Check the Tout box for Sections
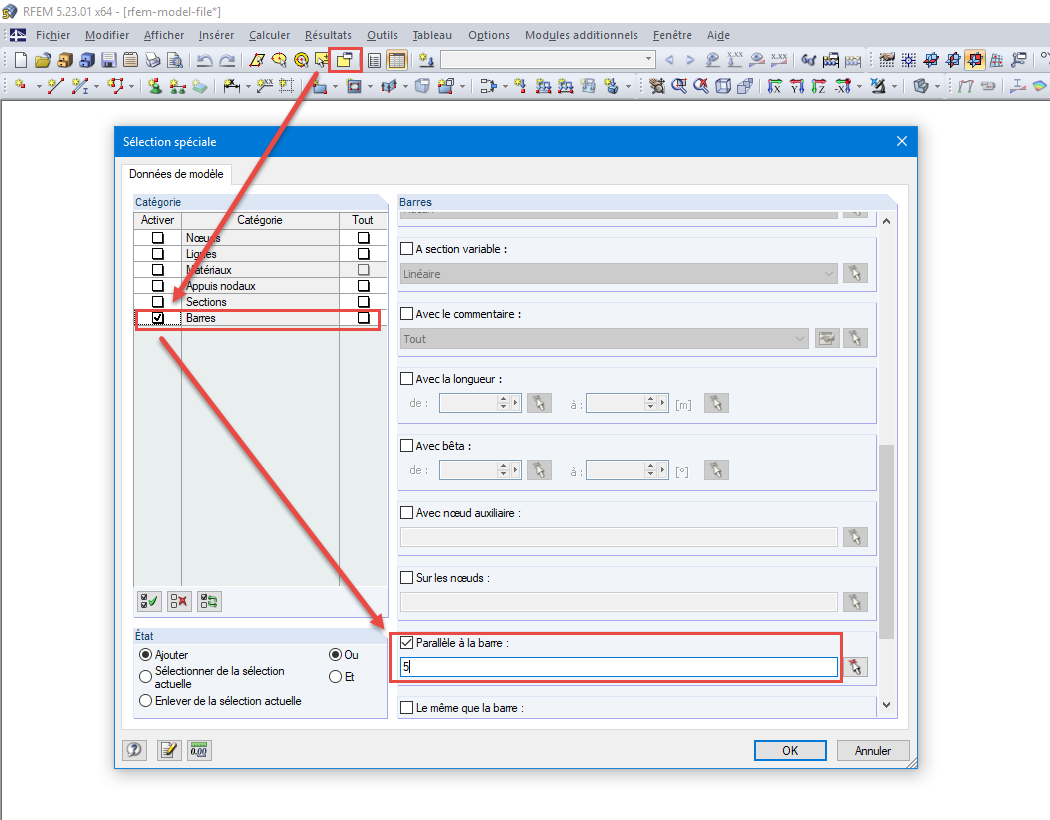This screenshot has width=1050, height=820. [364, 302]
